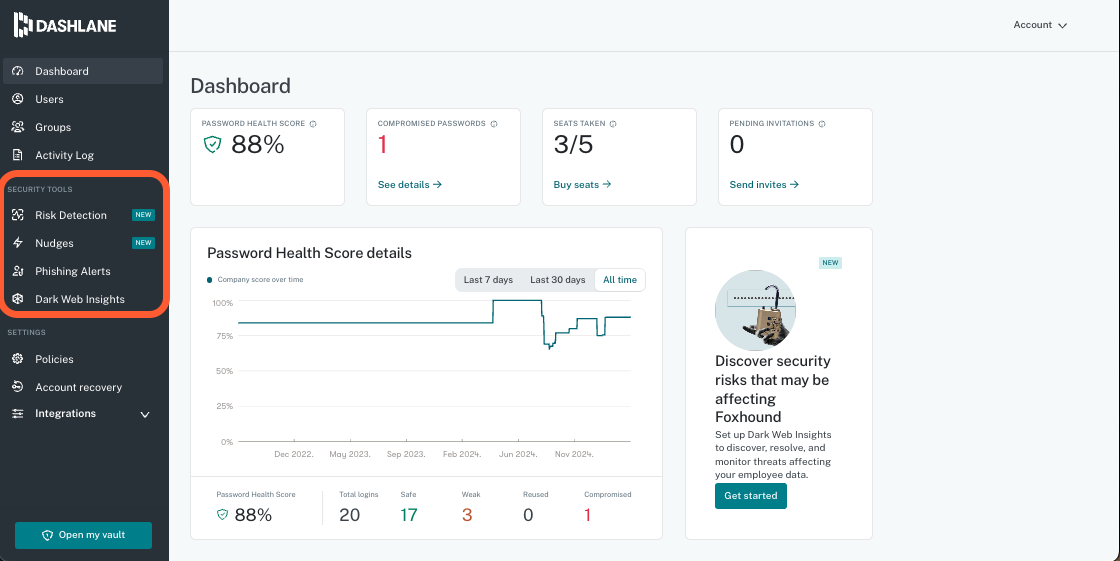Screen dimensions: 1120x561
Task: Click the Safe passwords count 17
Action: 409,515
